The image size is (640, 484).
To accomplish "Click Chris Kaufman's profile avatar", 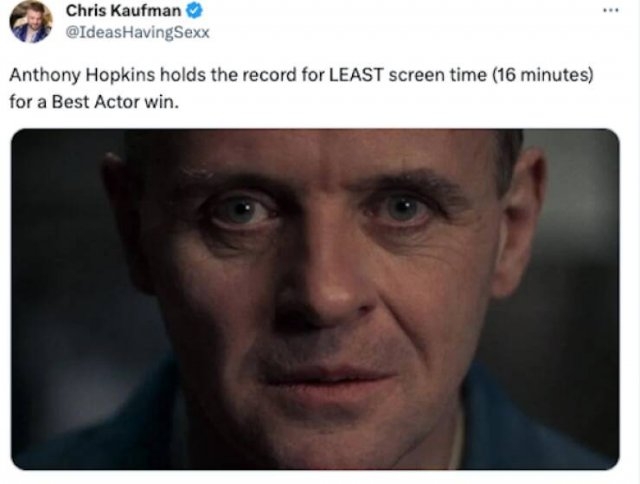I will coord(31,20).
